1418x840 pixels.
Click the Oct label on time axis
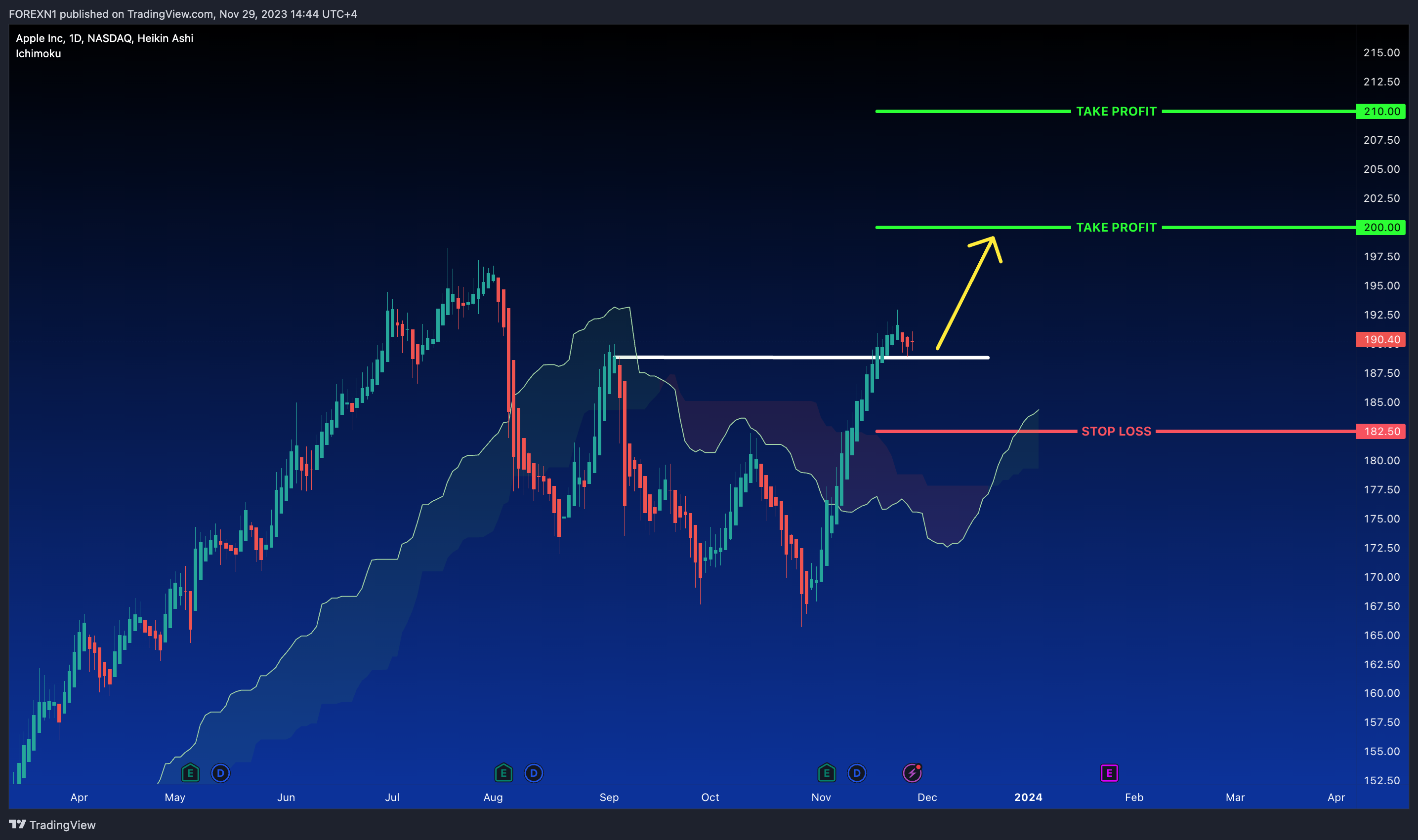point(709,797)
